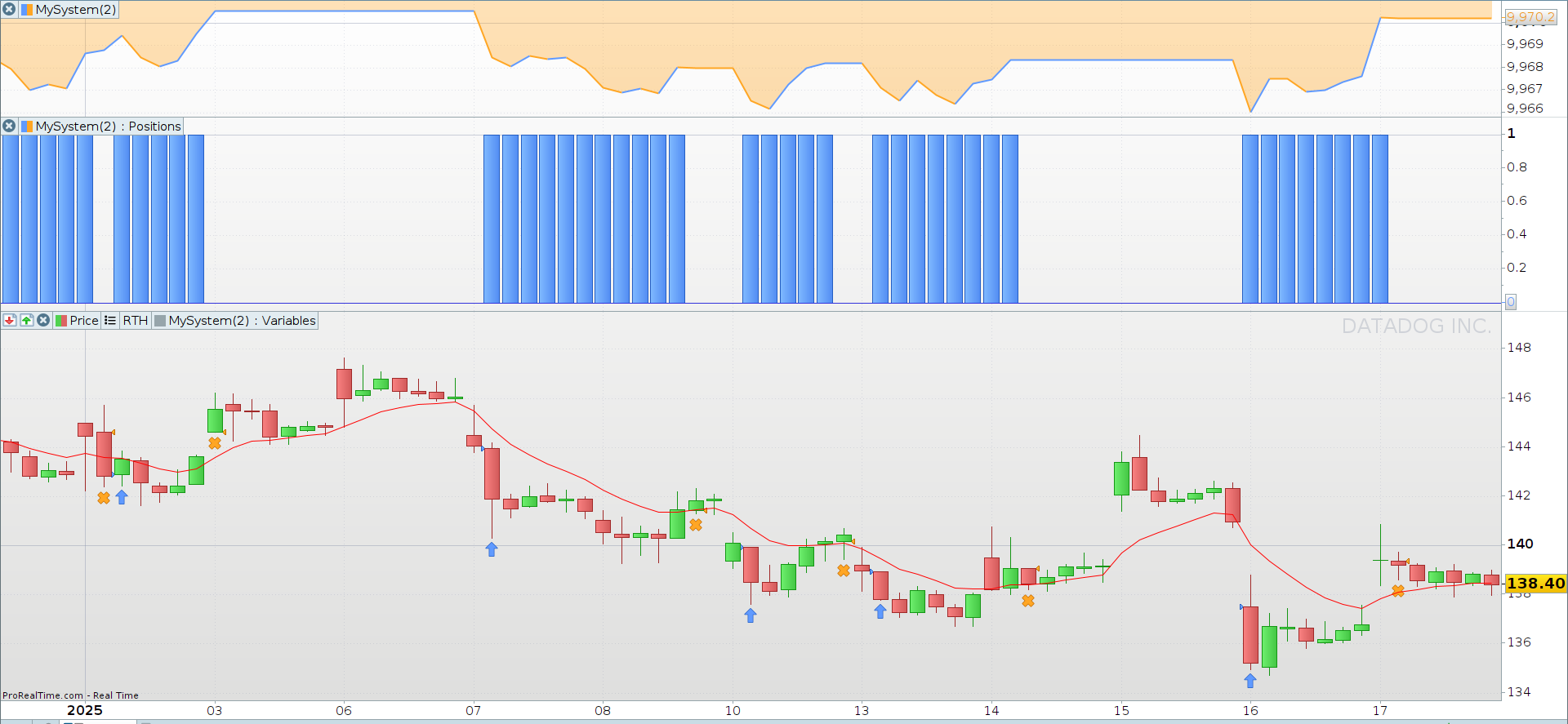Click the 14 date label on time axis
Screen dimensions: 1568x724
click(991, 710)
